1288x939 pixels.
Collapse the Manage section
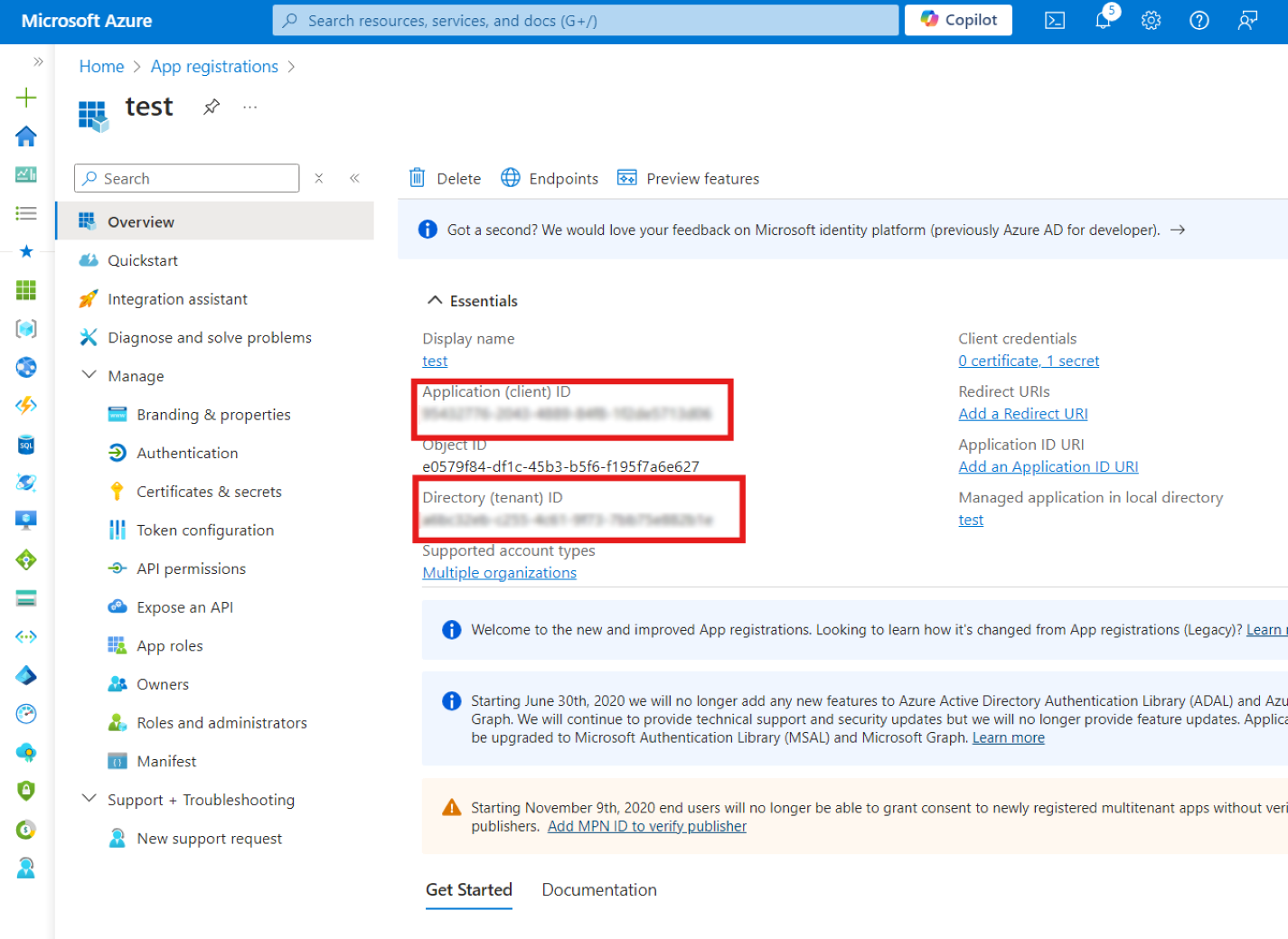(x=89, y=375)
